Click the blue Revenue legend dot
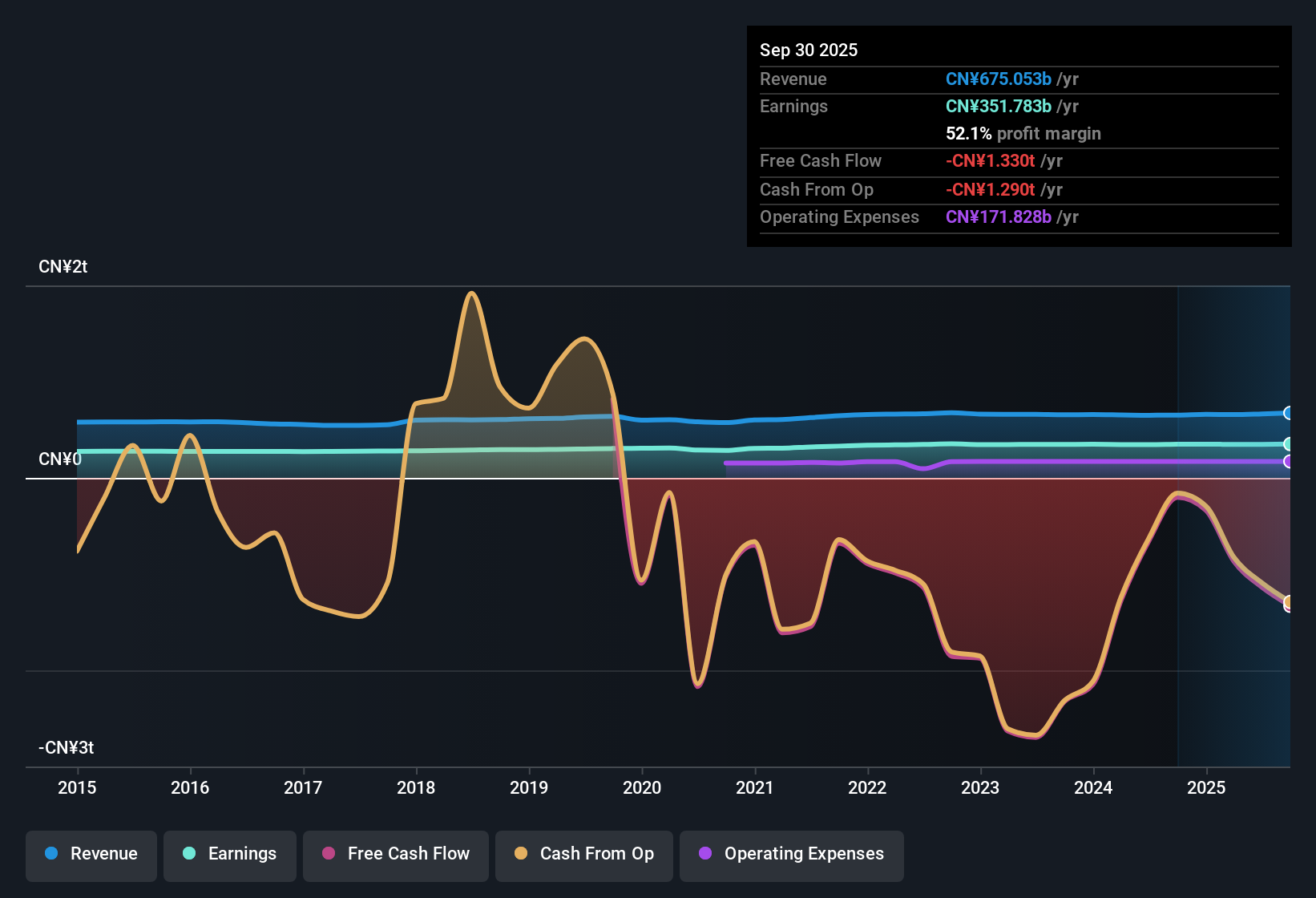Viewport: 1316px width, 898px height. (x=50, y=854)
